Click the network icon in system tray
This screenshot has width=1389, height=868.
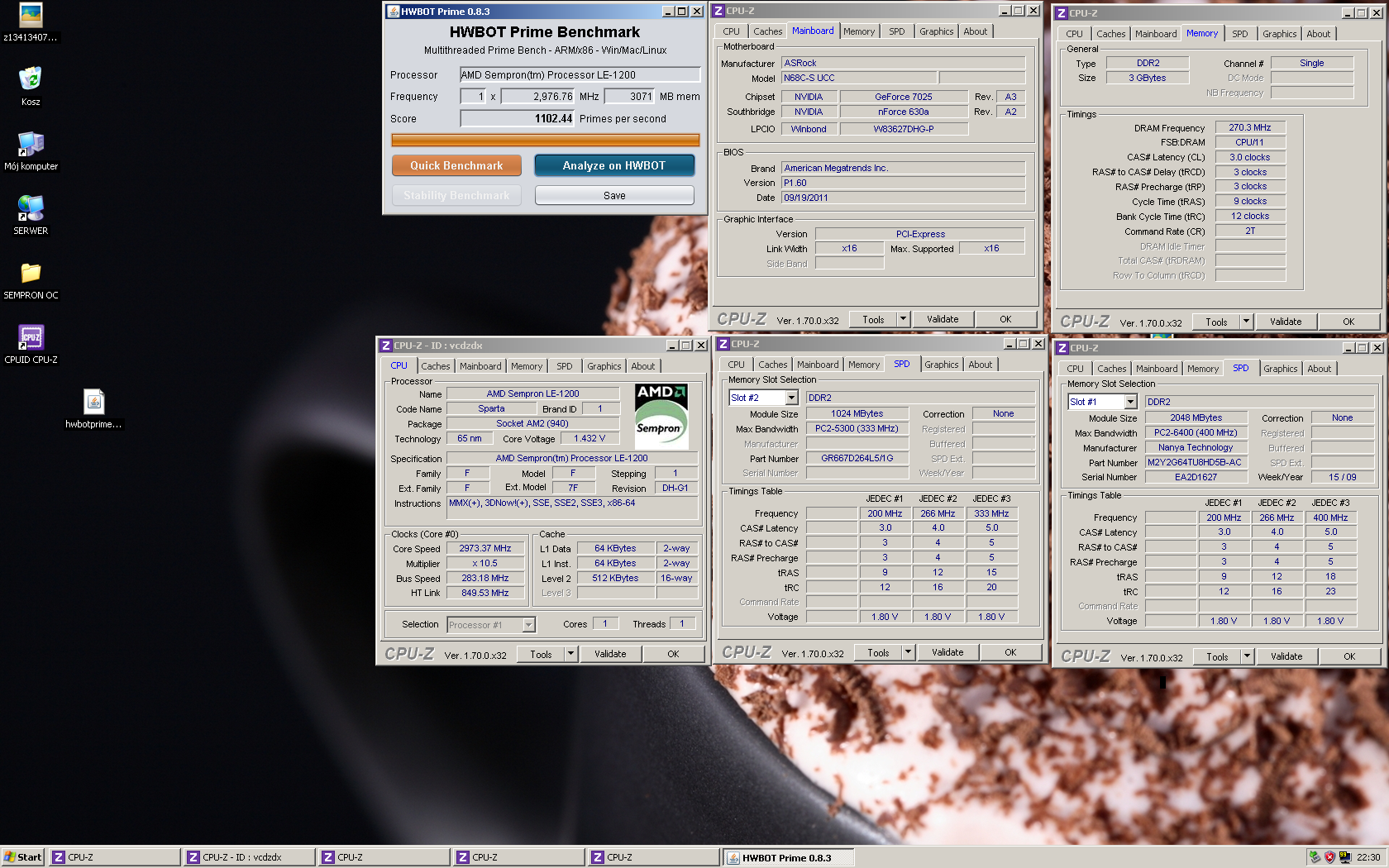coord(1345,857)
